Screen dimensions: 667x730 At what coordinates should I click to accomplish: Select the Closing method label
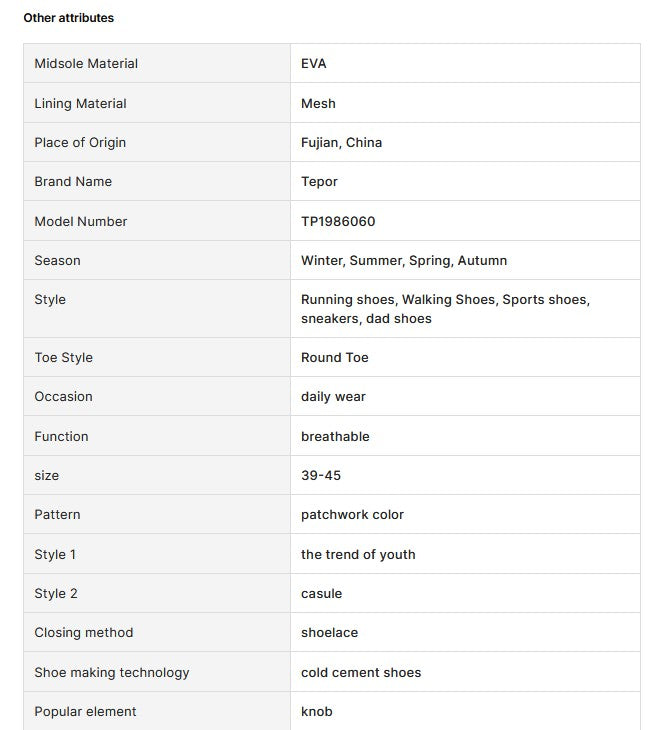click(x=83, y=632)
